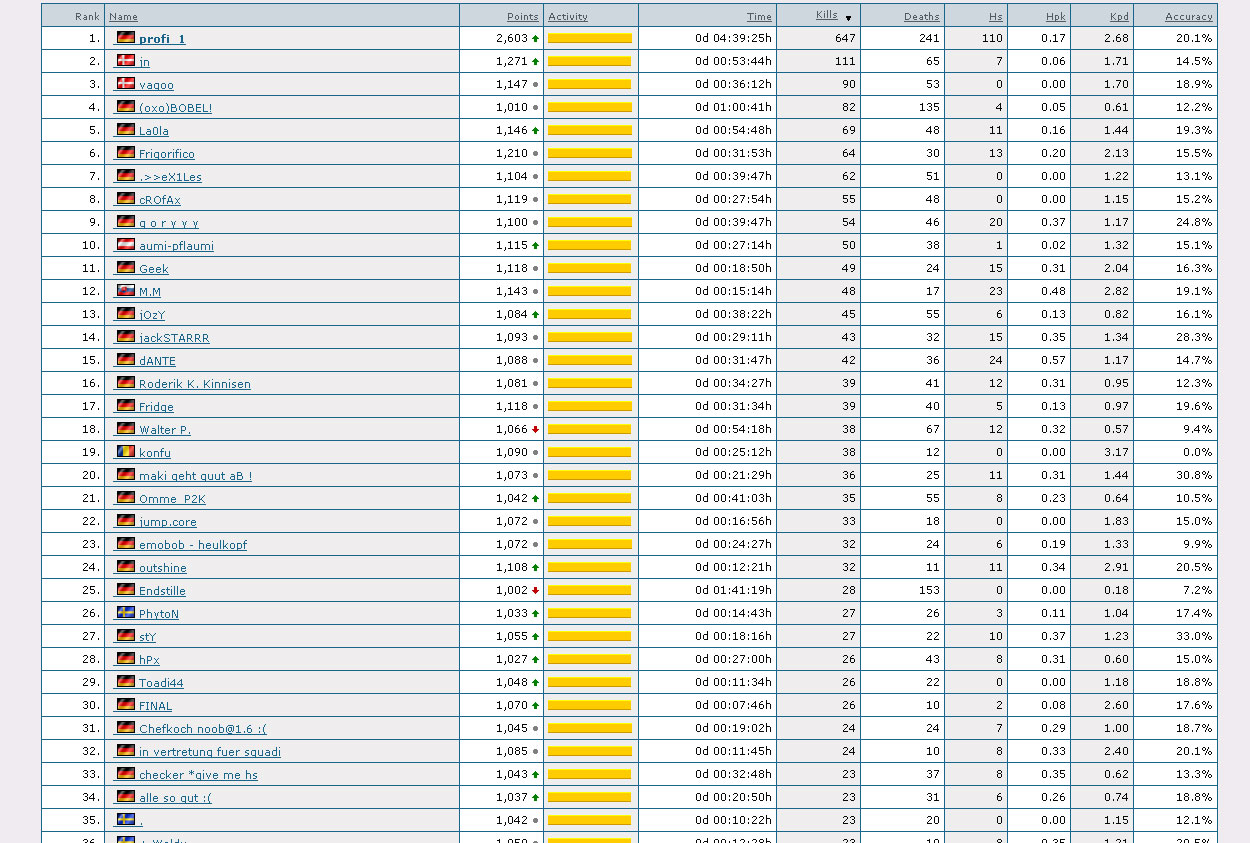This screenshot has width=1250, height=843.
Task: Click red down arrow in Walter P. row
Action: tap(536, 430)
